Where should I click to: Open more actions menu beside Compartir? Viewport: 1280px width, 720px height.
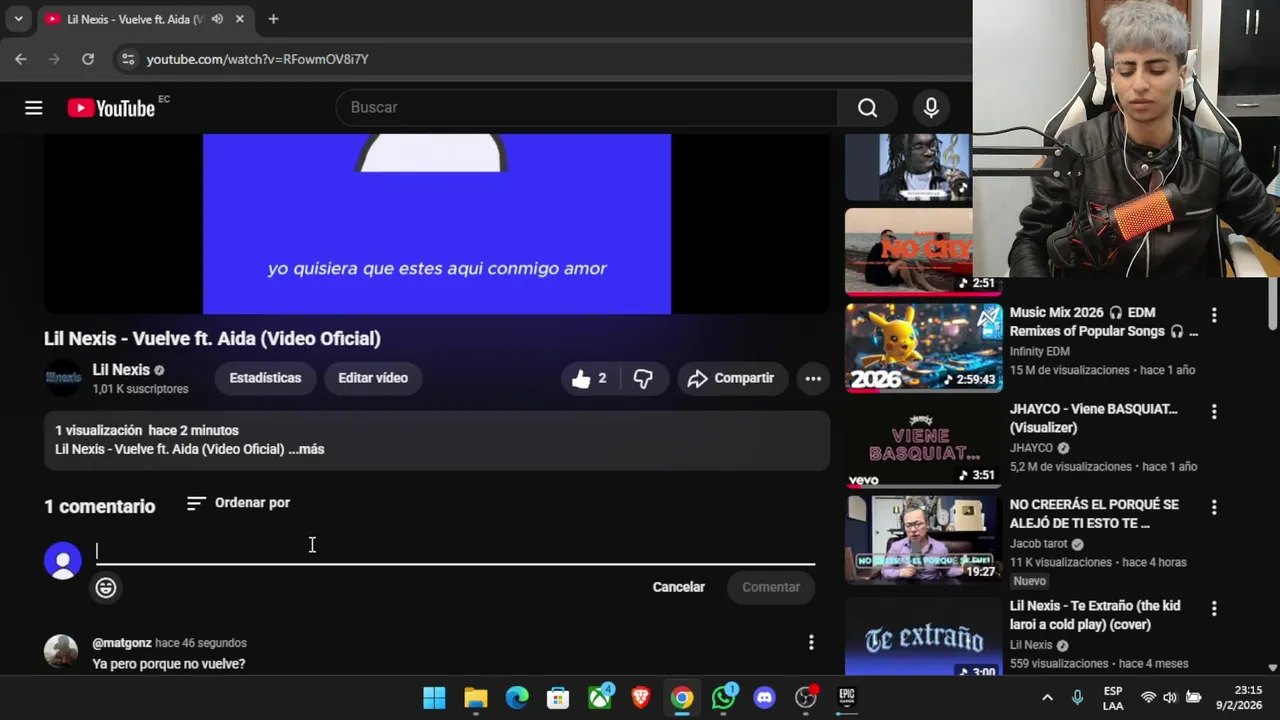click(x=813, y=378)
